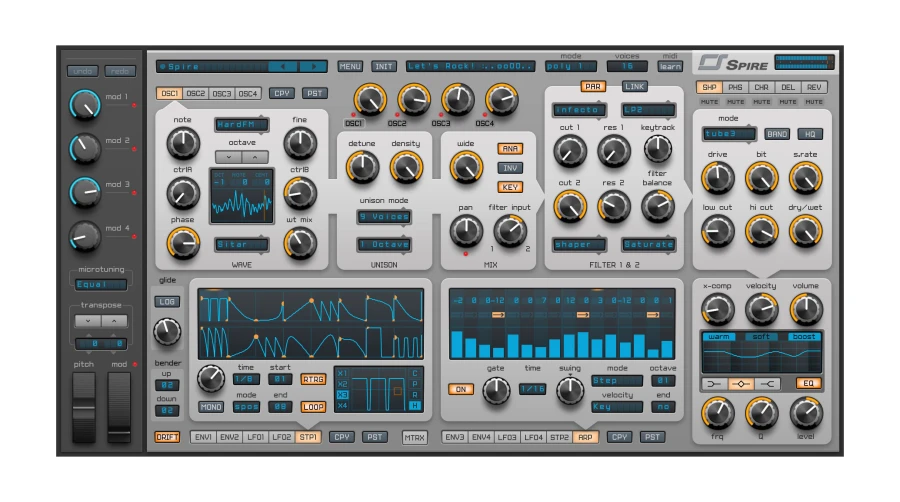
Task: Enable HQ mode in the shaper
Action: 810,134
